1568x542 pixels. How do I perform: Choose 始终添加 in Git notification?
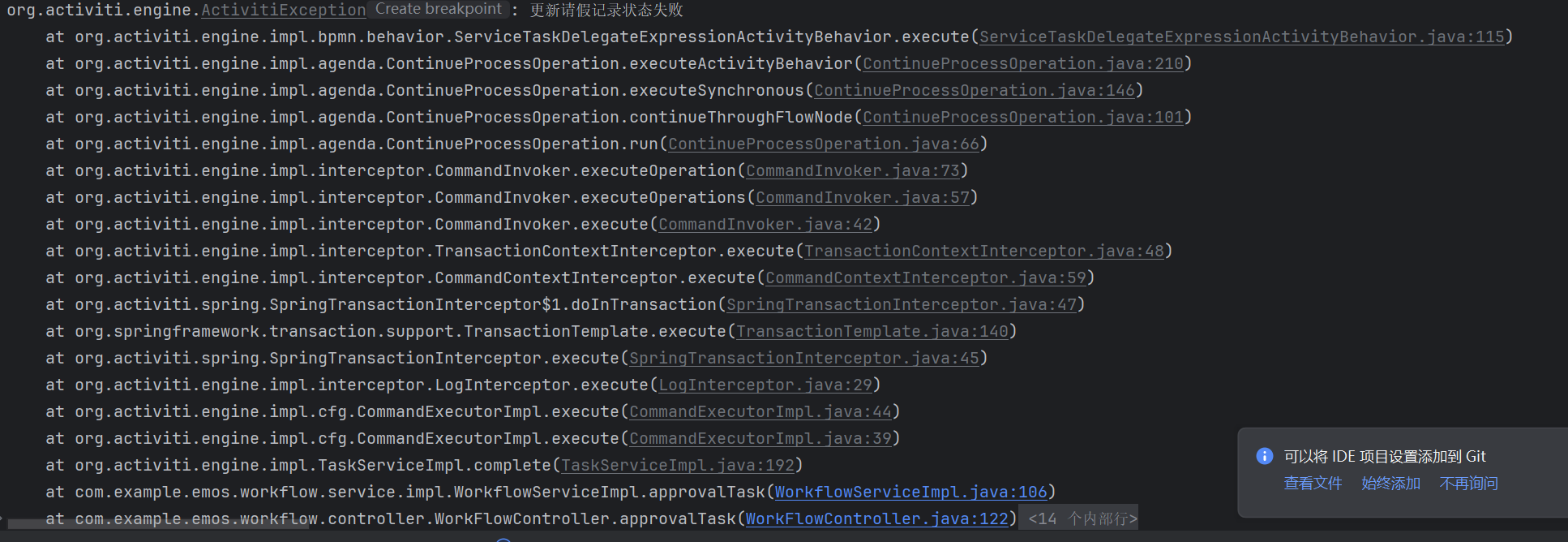(1390, 484)
